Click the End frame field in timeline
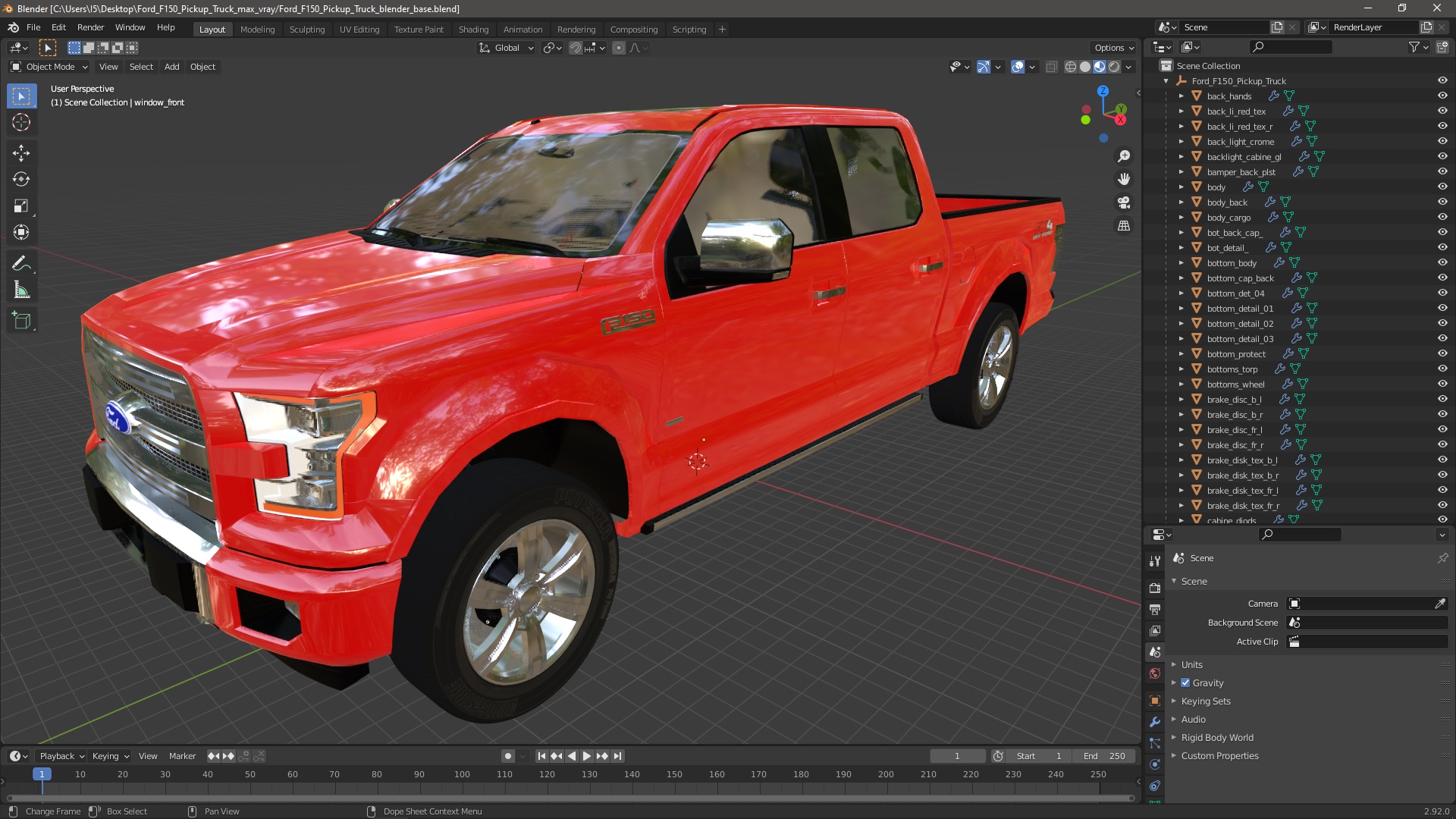This screenshot has height=819, width=1456. [1105, 756]
